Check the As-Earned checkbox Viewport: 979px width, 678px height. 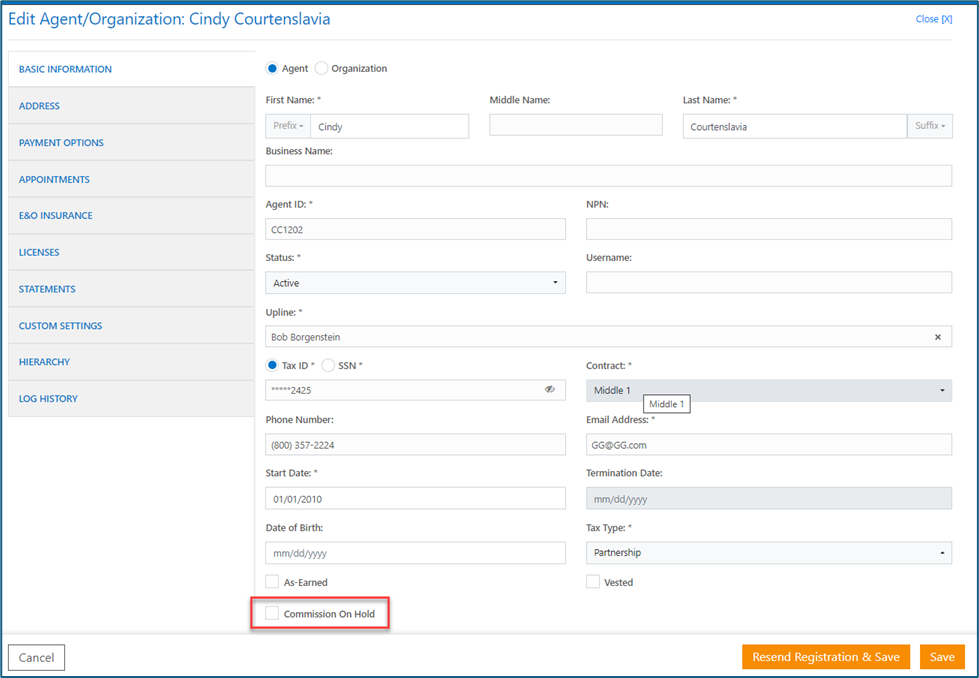[x=272, y=582]
